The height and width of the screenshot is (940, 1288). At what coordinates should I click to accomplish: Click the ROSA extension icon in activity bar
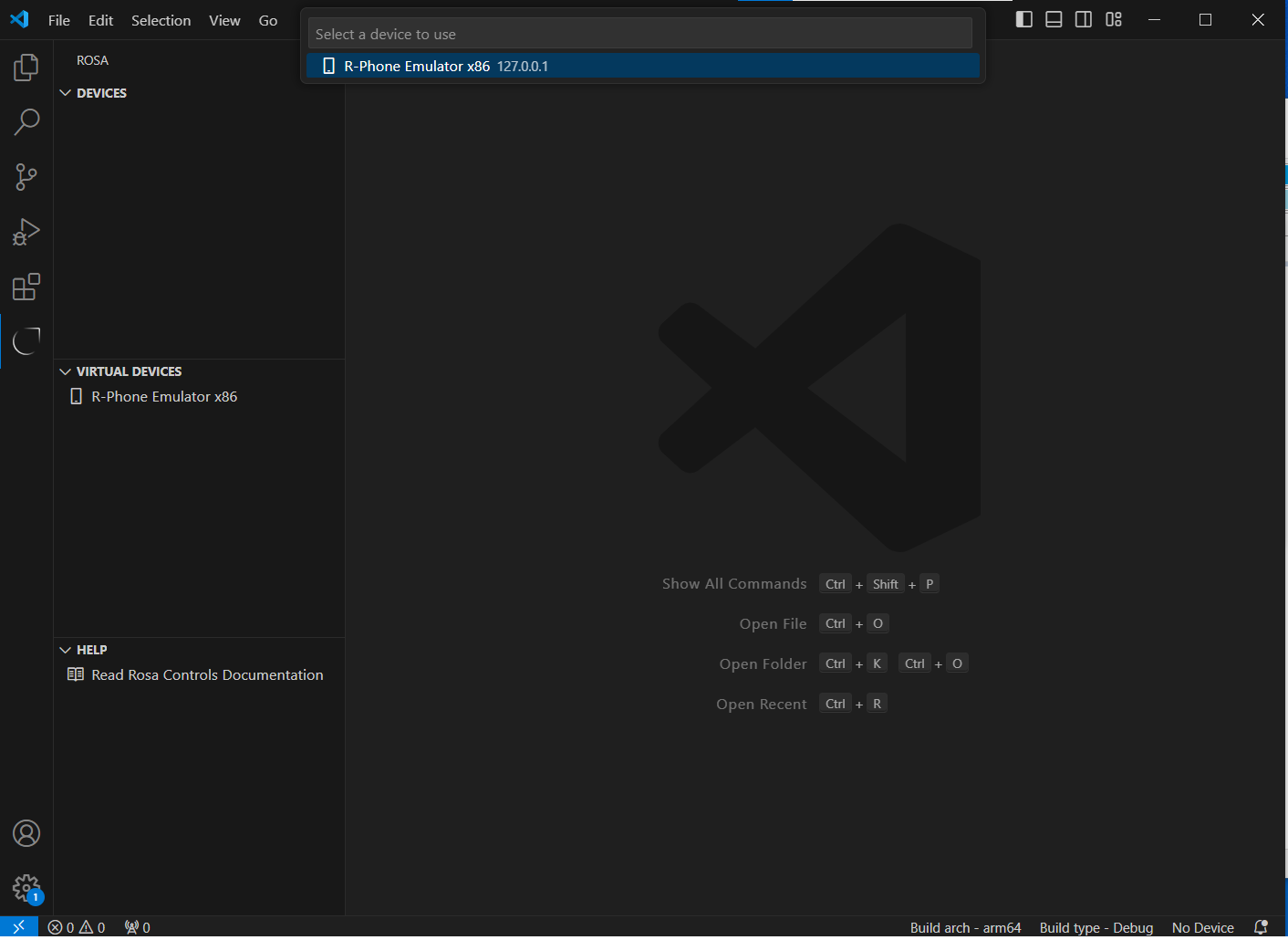coord(26,341)
